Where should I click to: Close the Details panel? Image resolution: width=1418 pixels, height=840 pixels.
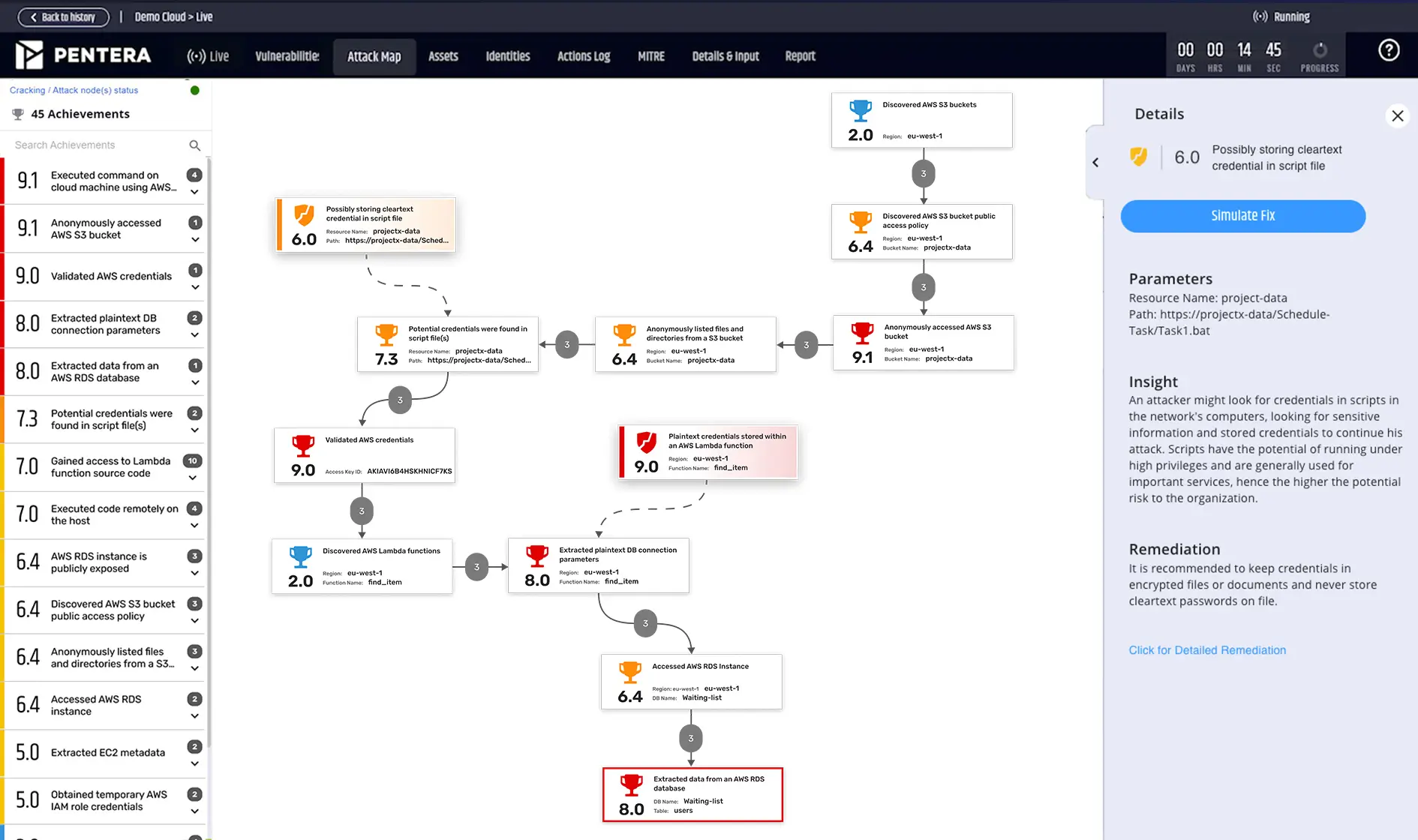pos(1397,115)
